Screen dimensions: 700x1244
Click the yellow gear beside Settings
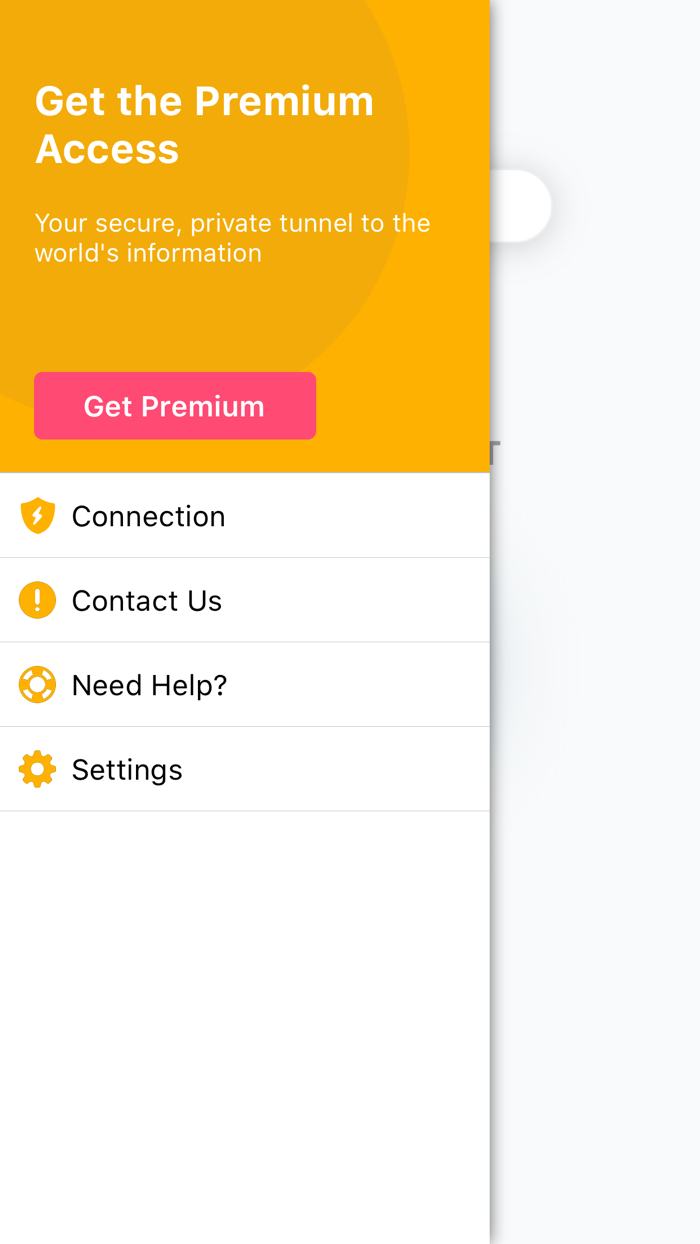point(36,769)
